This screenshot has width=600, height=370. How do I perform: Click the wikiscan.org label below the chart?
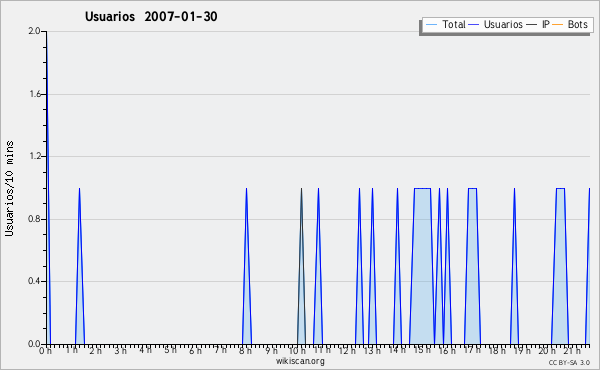click(300, 361)
